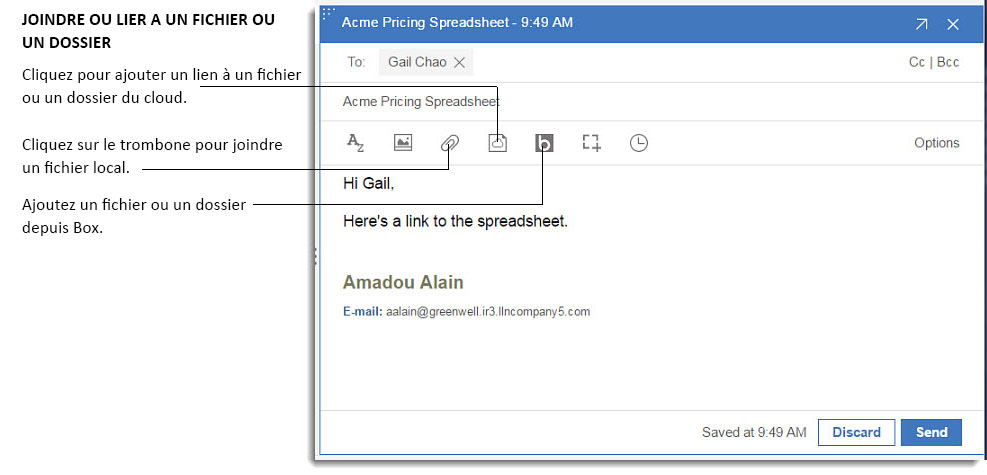
Task: Pop out the compose window
Action: coord(921,23)
